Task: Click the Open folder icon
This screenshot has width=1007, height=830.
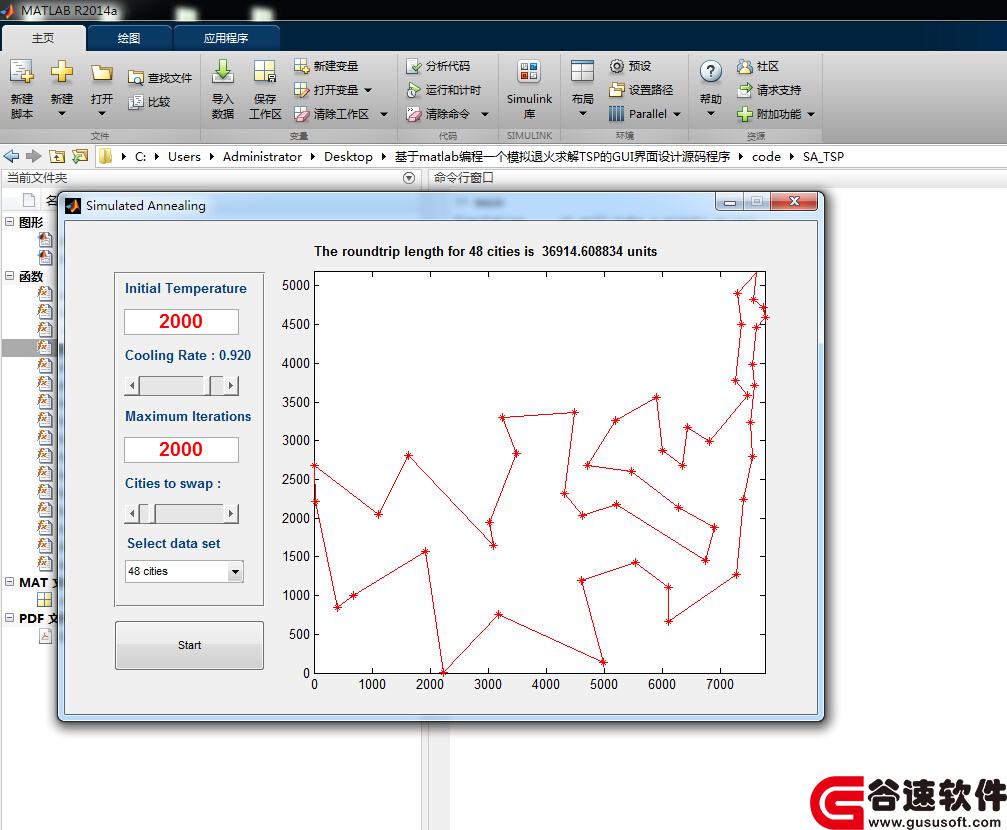Action: point(101,72)
